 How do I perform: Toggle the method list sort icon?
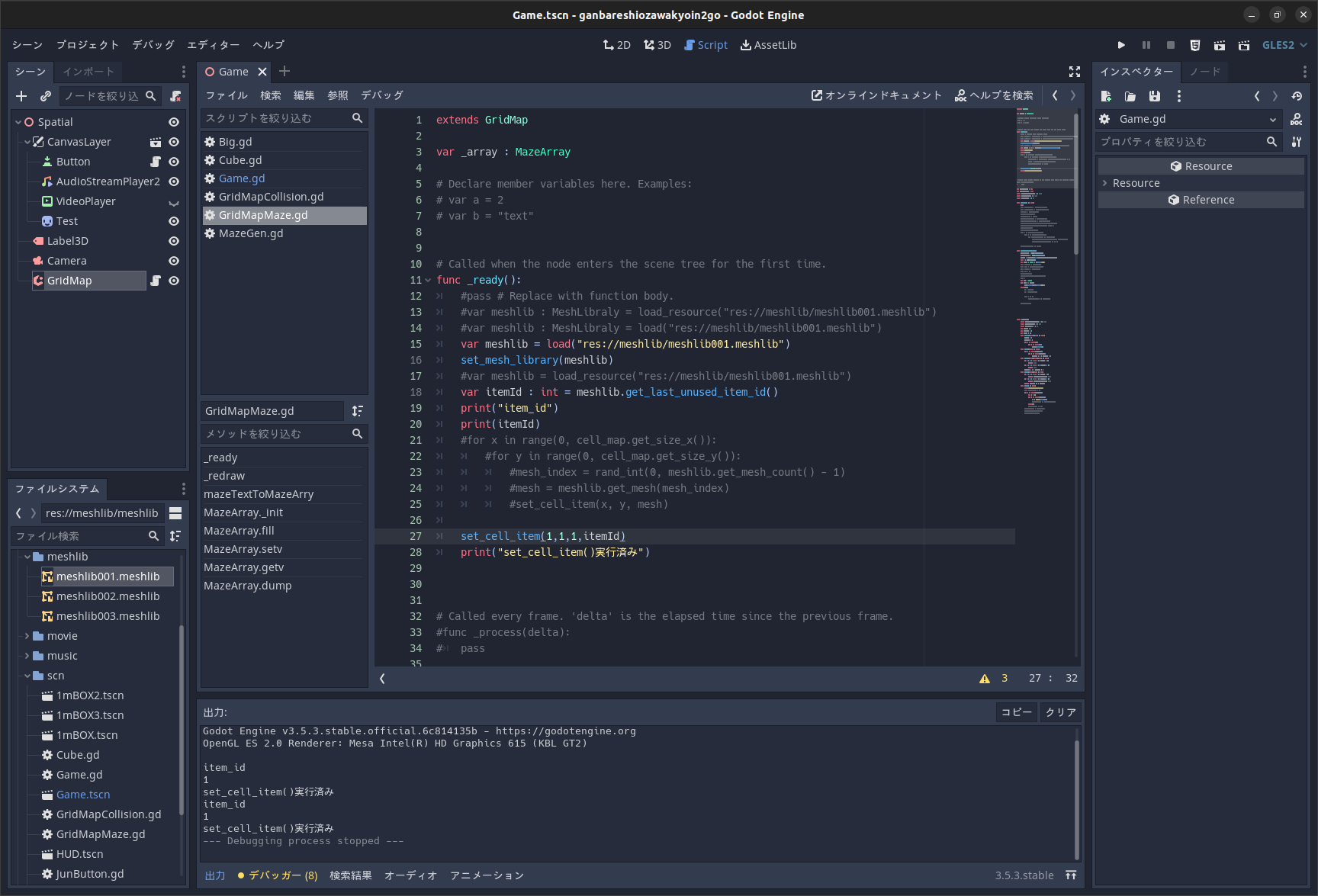[358, 411]
